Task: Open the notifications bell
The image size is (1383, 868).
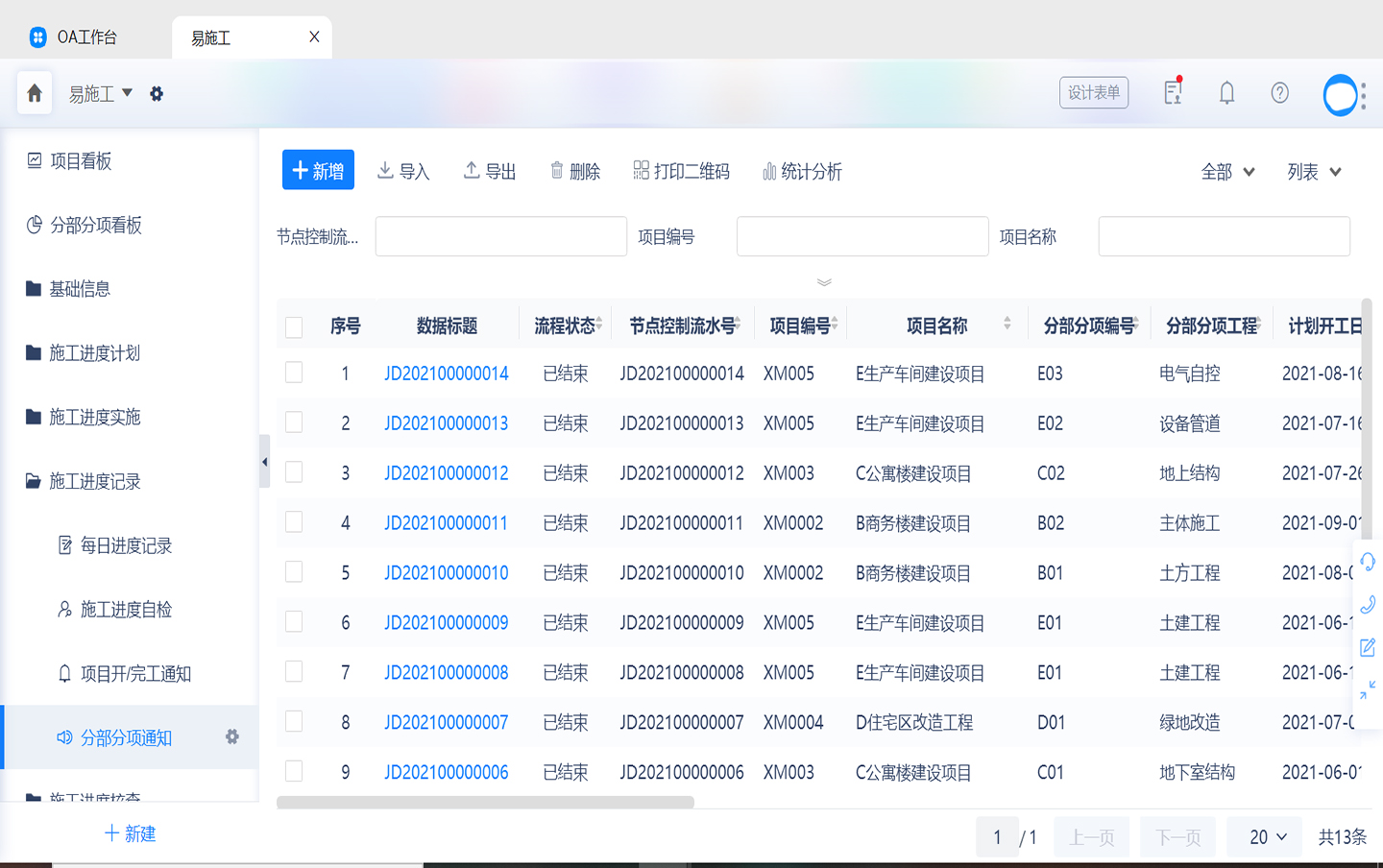Action: pos(1226,93)
